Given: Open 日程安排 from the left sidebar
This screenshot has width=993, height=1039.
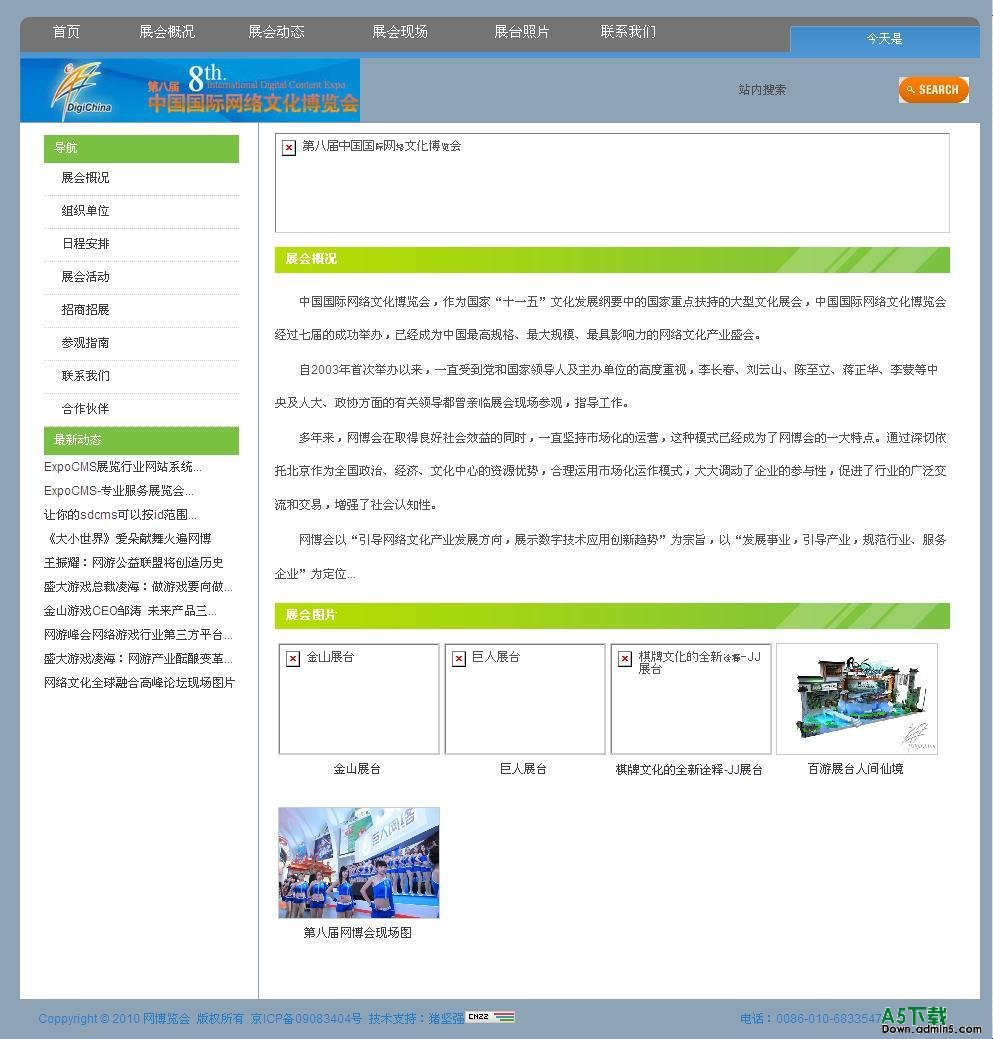Looking at the screenshot, I should [x=85, y=244].
